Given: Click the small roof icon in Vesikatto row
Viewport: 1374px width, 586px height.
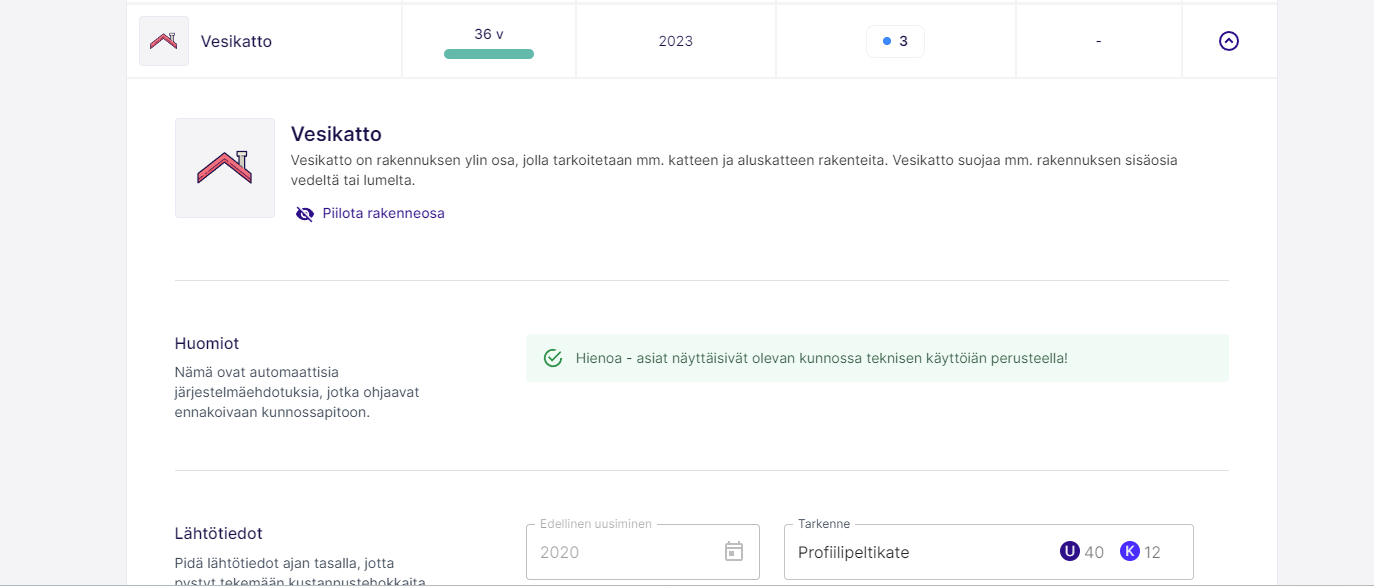Looking at the screenshot, I should tap(164, 41).
